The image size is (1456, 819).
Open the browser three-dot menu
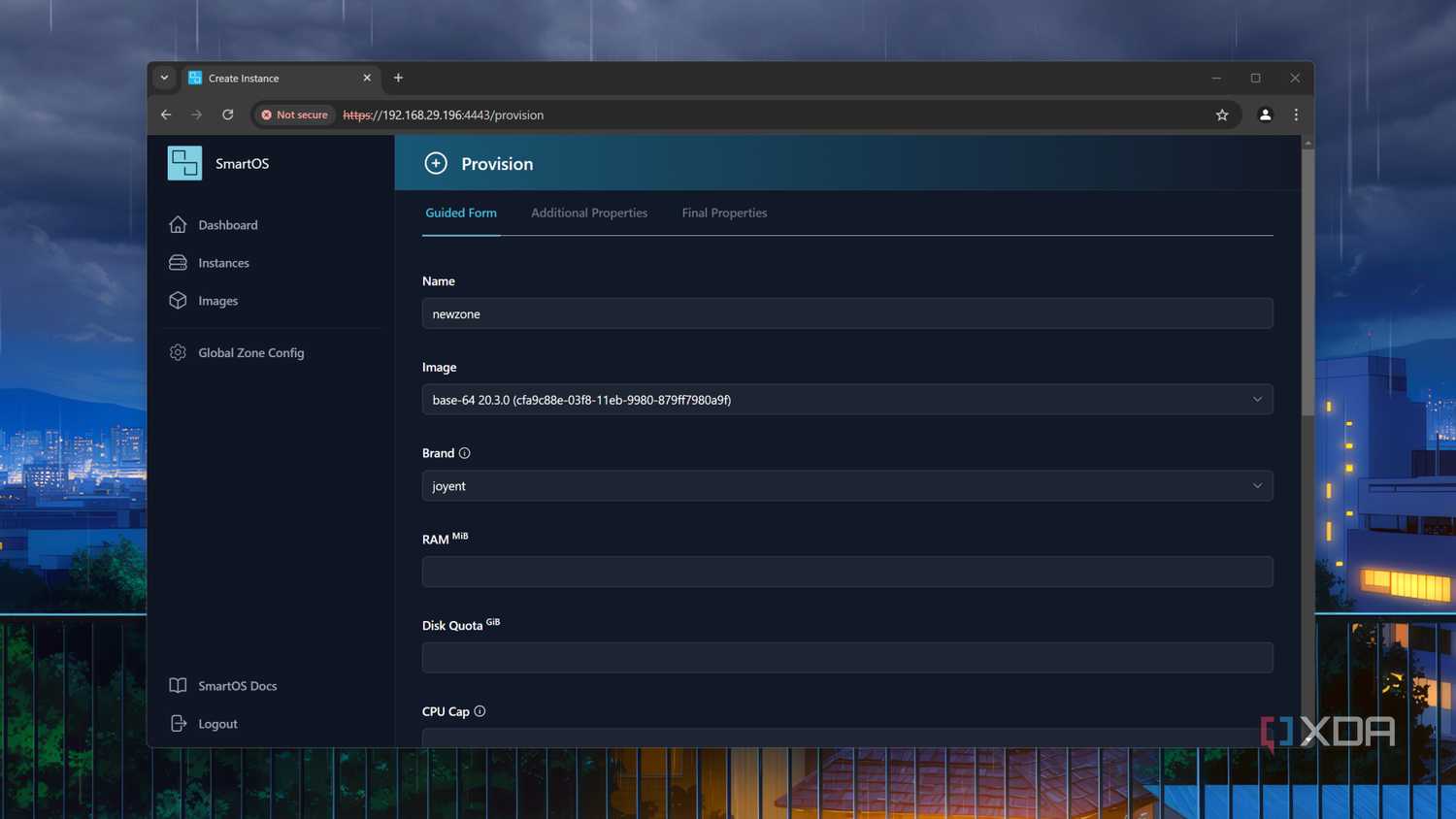click(1296, 115)
